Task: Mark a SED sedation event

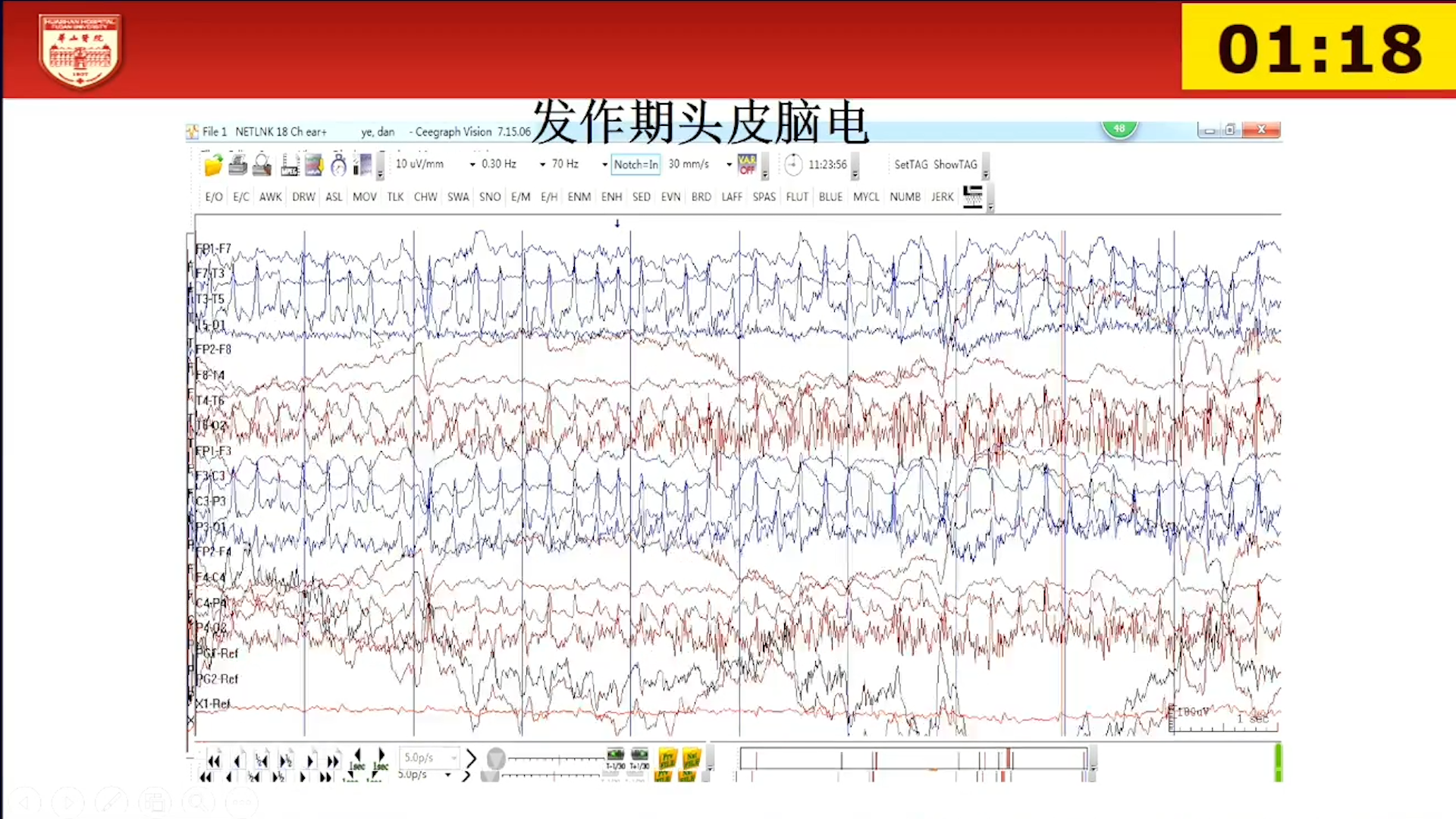Action: click(x=642, y=196)
